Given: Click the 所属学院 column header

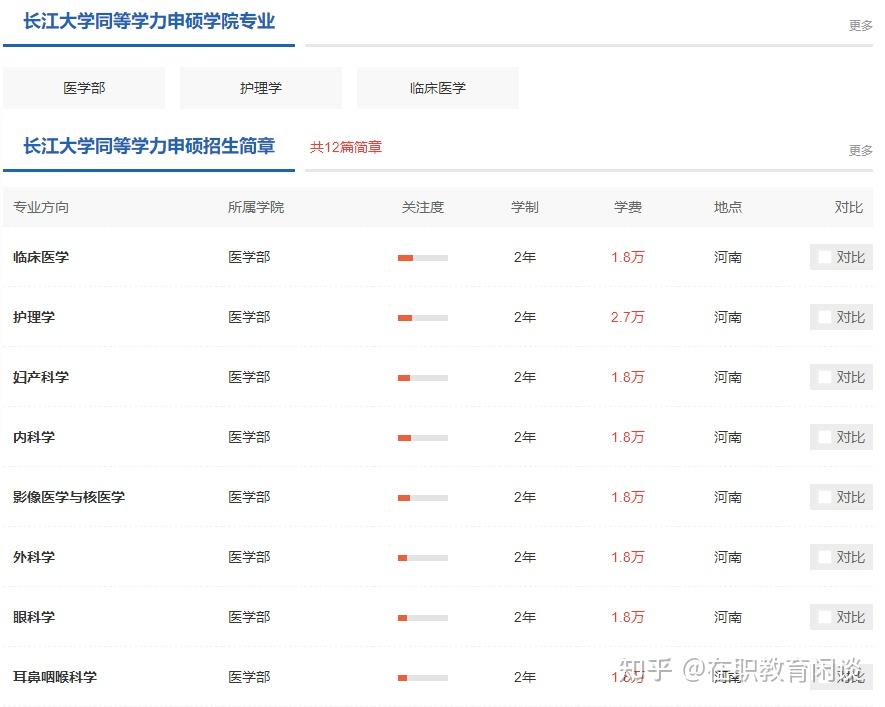Looking at the screenshot, I should [x=256, y=208].
